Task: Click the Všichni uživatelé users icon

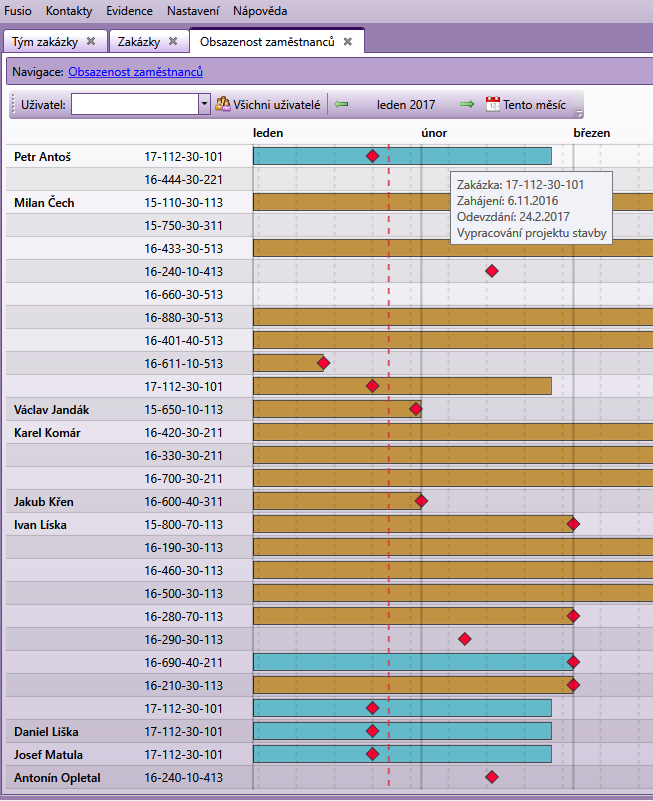Action: click(223, 104)
